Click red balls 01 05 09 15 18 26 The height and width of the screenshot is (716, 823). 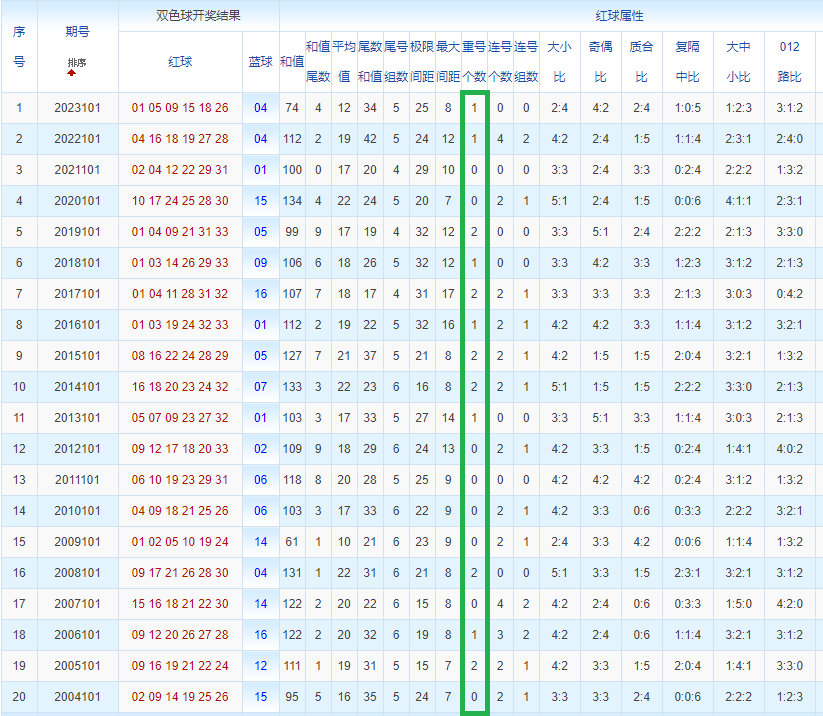click(x=180, y=108)
